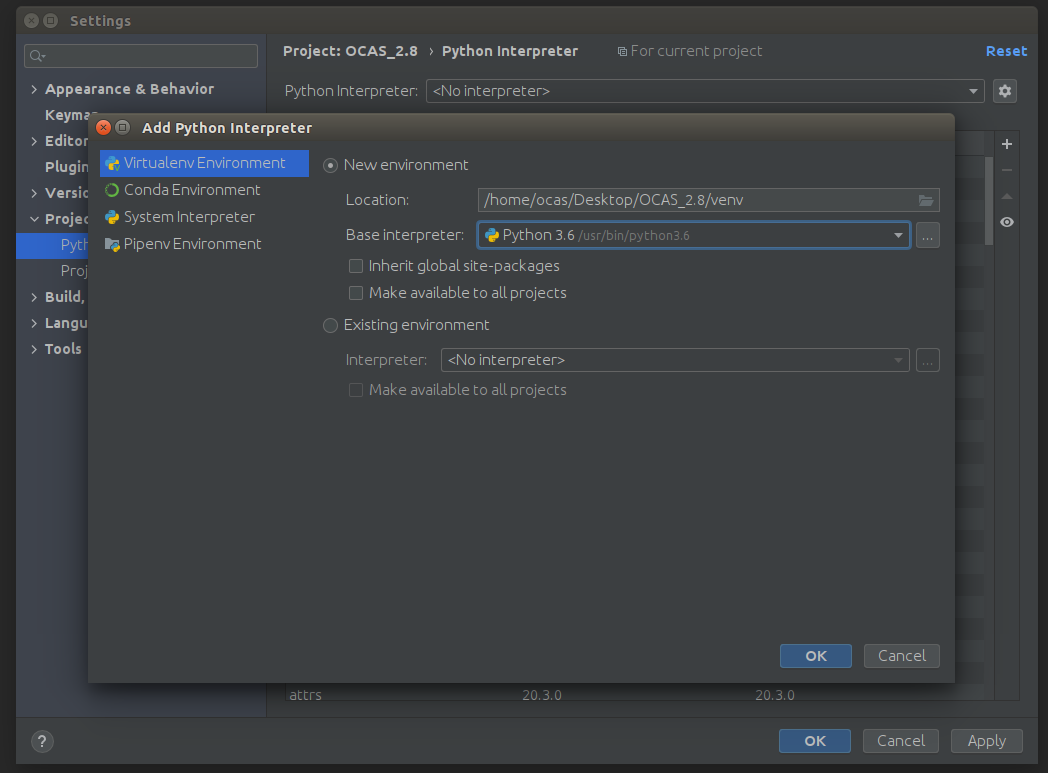This screenshot has height=773, width=1048.
Task: Browse existing interpreter with ellipsis button
Action: point(928,361)
